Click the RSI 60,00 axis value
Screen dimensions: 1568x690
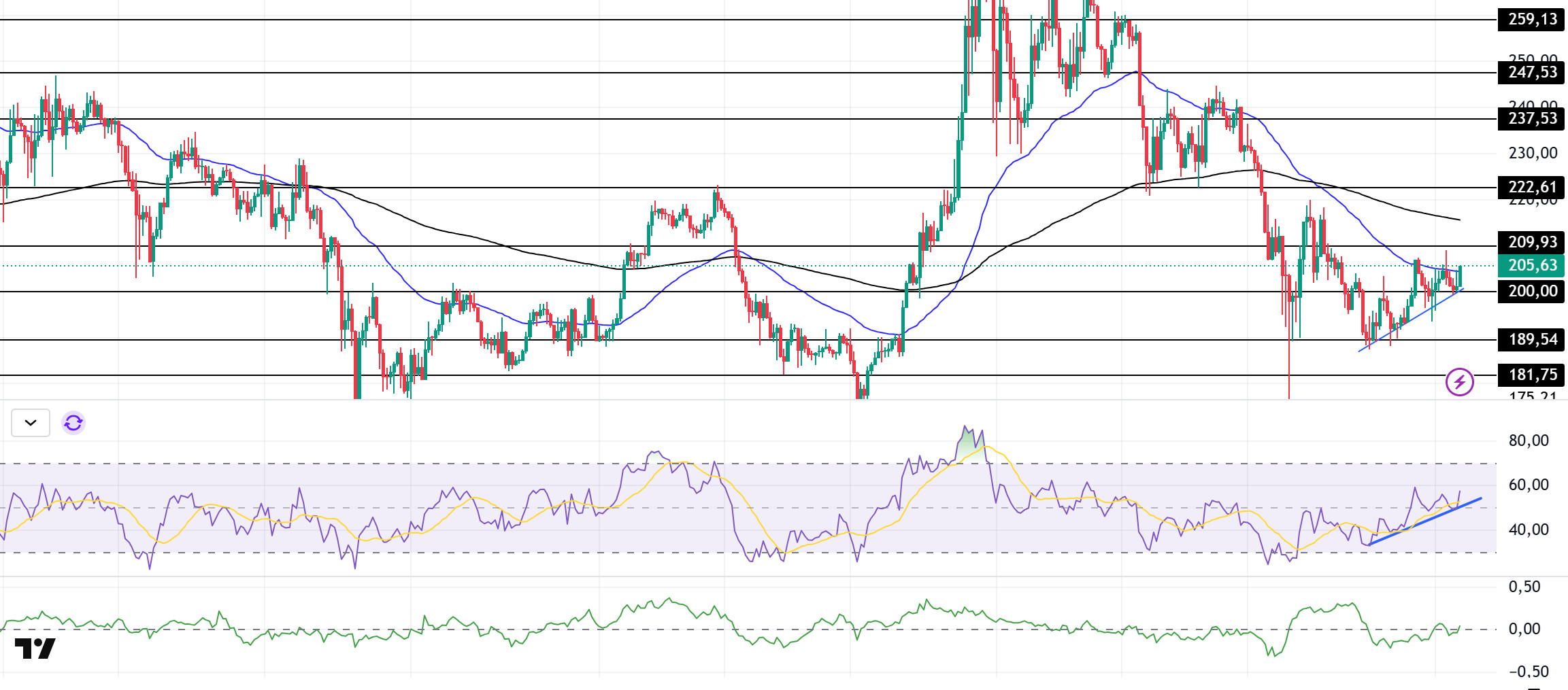(1529, 485)
